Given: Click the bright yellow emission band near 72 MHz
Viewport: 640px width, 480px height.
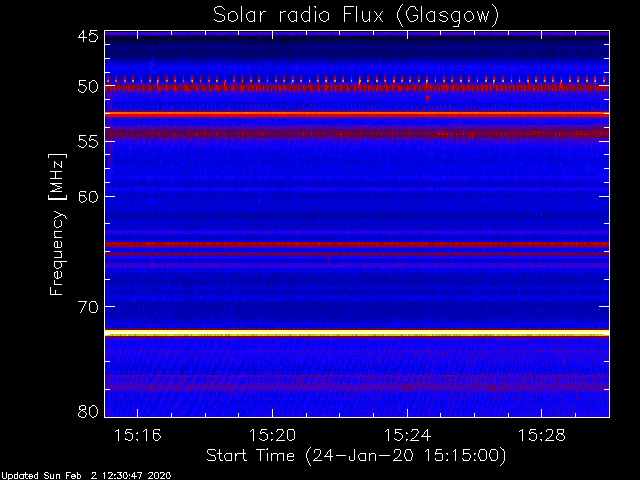Looking at the screenshot, I should pyautogui.click(x=357, y=333).
